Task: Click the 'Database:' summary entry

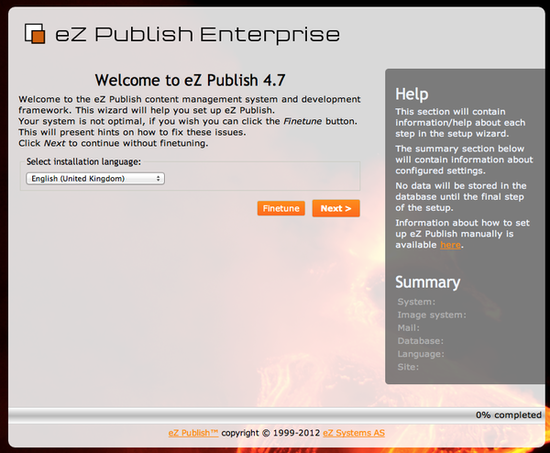Action: (420, 341)
